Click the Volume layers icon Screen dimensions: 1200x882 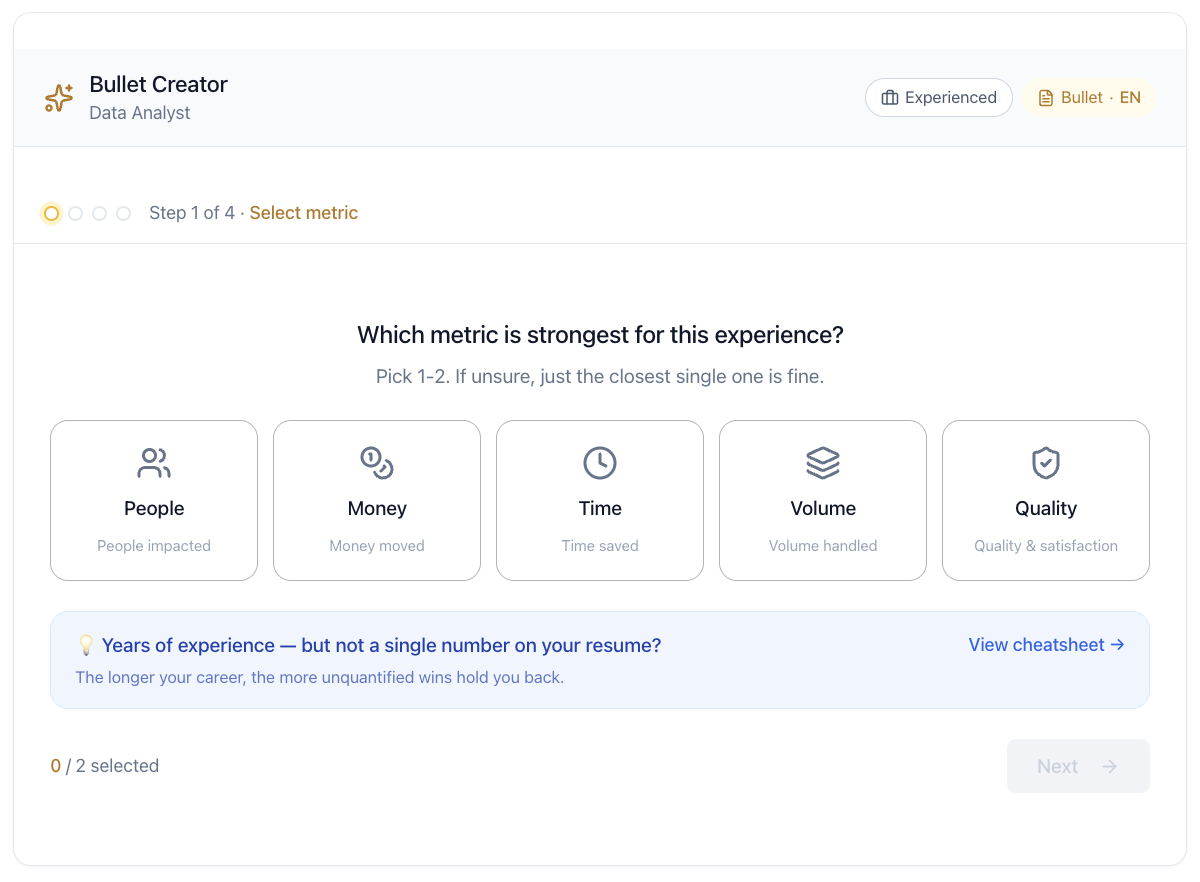tap(823, 463)
